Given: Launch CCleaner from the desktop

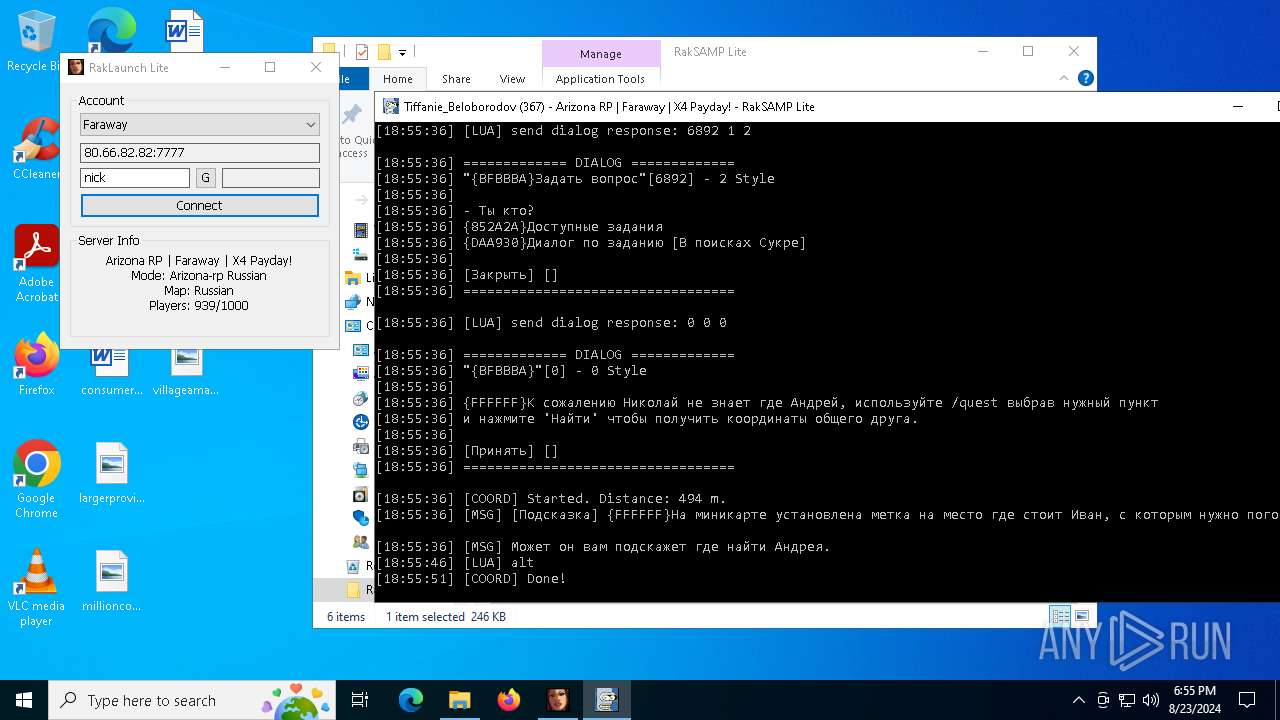Looking at the screenshot, I should pos(36,148).
